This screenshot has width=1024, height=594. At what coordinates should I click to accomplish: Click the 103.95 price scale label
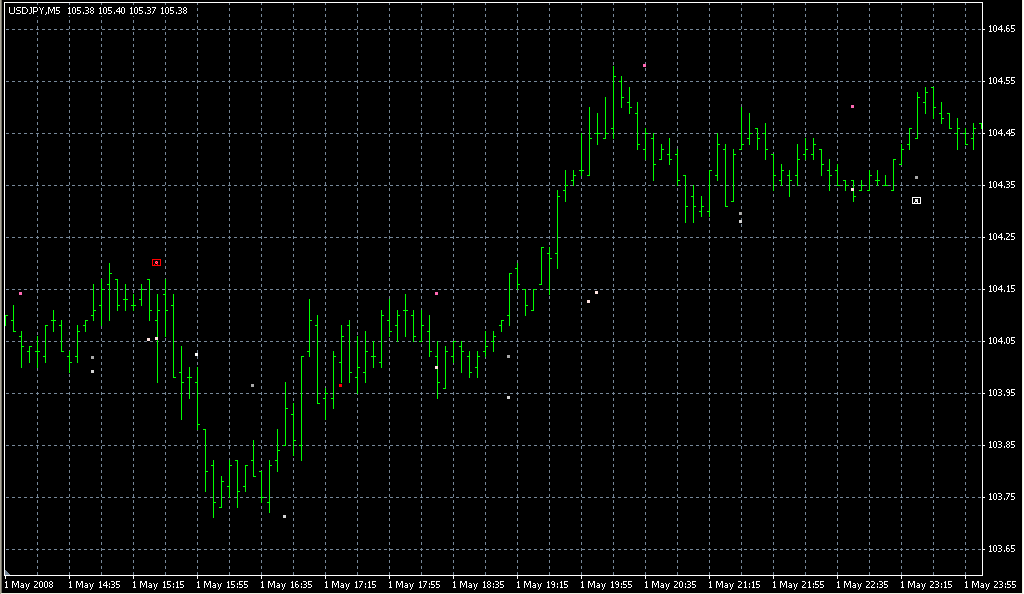click(x=1002, y=393)
